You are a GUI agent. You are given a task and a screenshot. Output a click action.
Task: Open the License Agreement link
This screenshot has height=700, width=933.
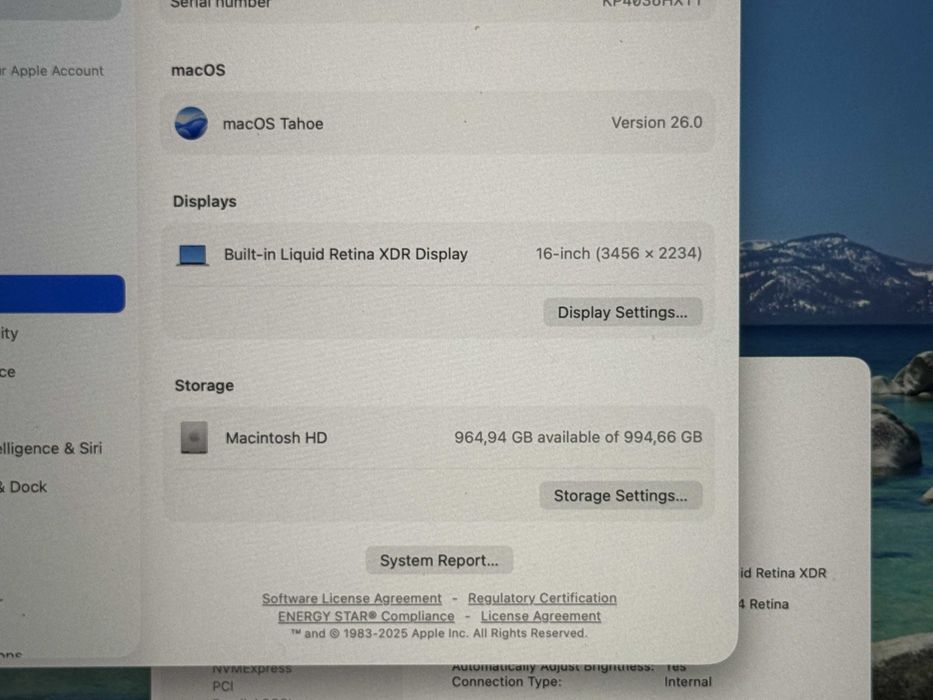coord(541,616)
